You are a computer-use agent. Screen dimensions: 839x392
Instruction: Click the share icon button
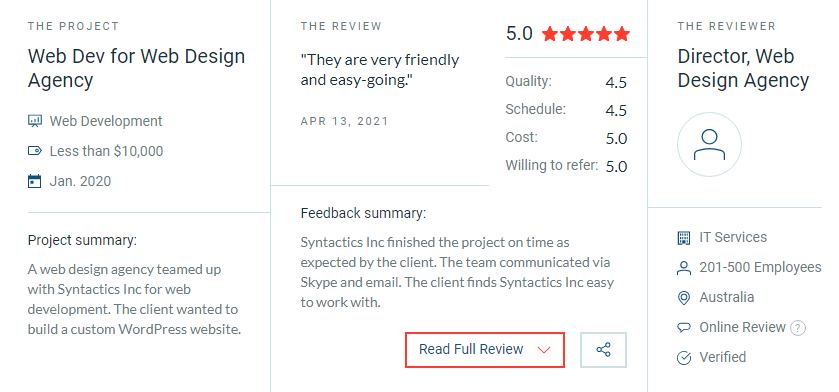pos(603,350)
